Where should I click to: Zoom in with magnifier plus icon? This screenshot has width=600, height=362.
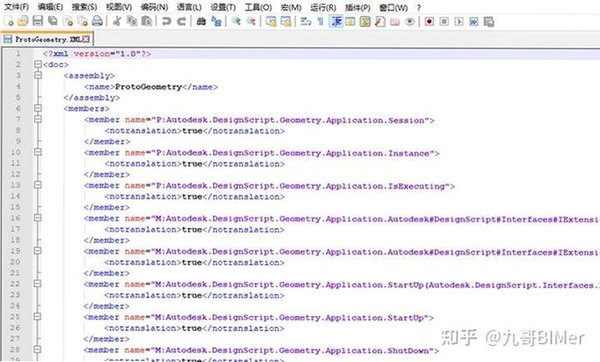(x=236, y=21)
